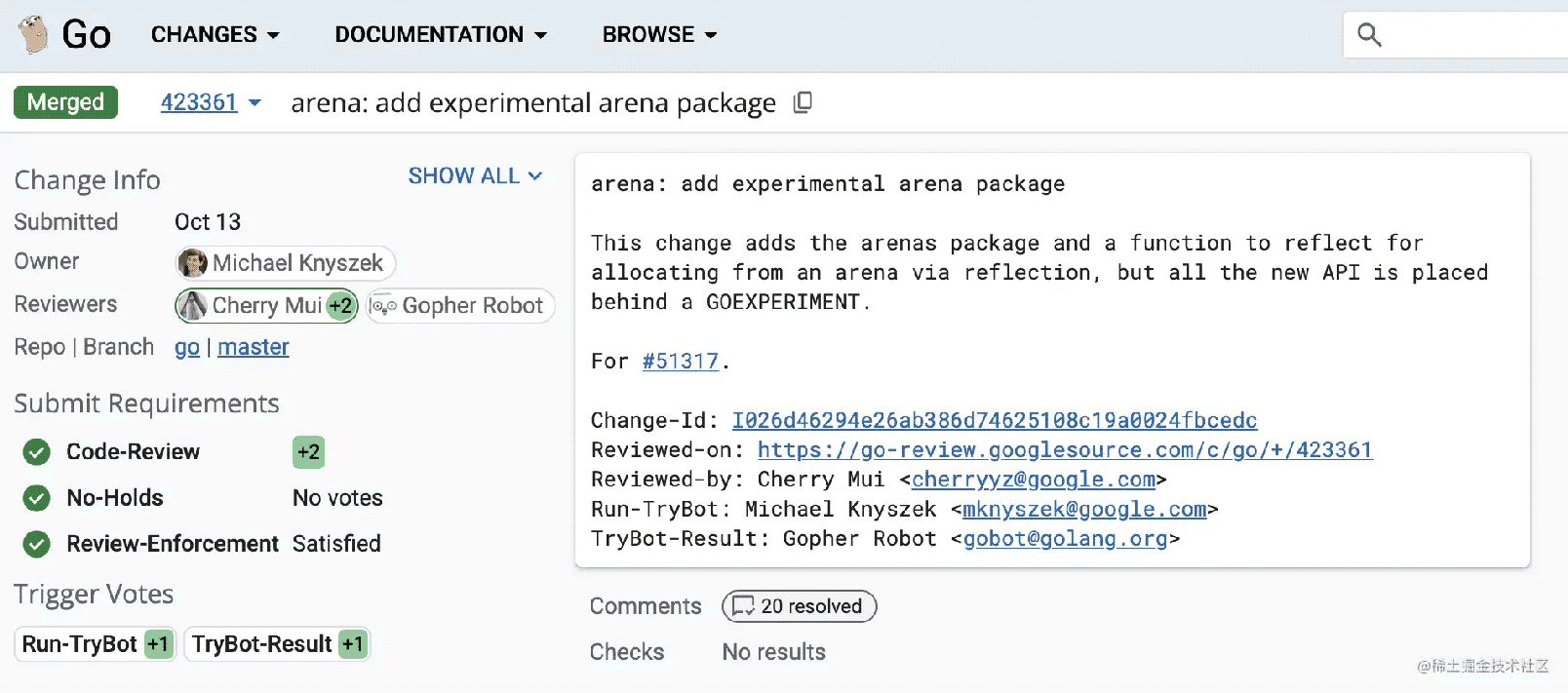
Task: Click the search magnifier icon
Action: (1369, 35)
